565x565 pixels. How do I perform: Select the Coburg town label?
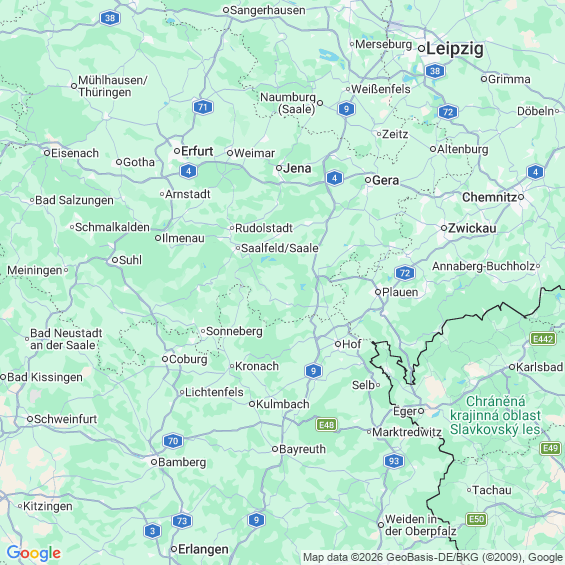click(x=188, y=359)
